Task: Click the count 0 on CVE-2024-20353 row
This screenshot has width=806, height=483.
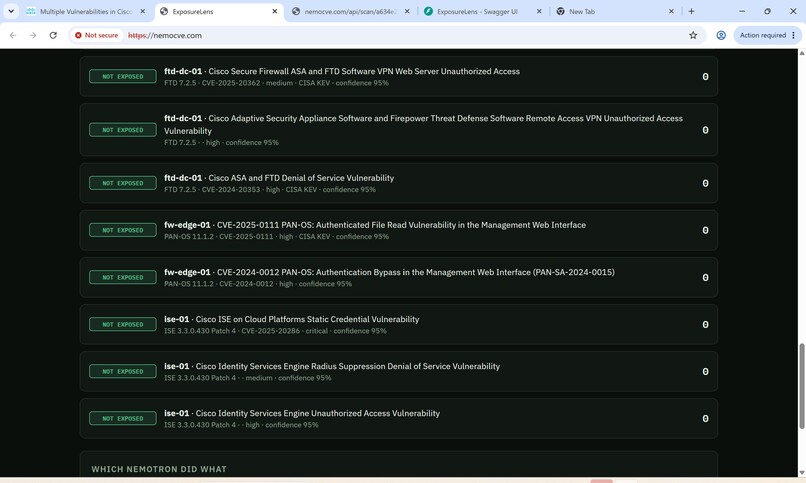Action: [x=705, y=183]
